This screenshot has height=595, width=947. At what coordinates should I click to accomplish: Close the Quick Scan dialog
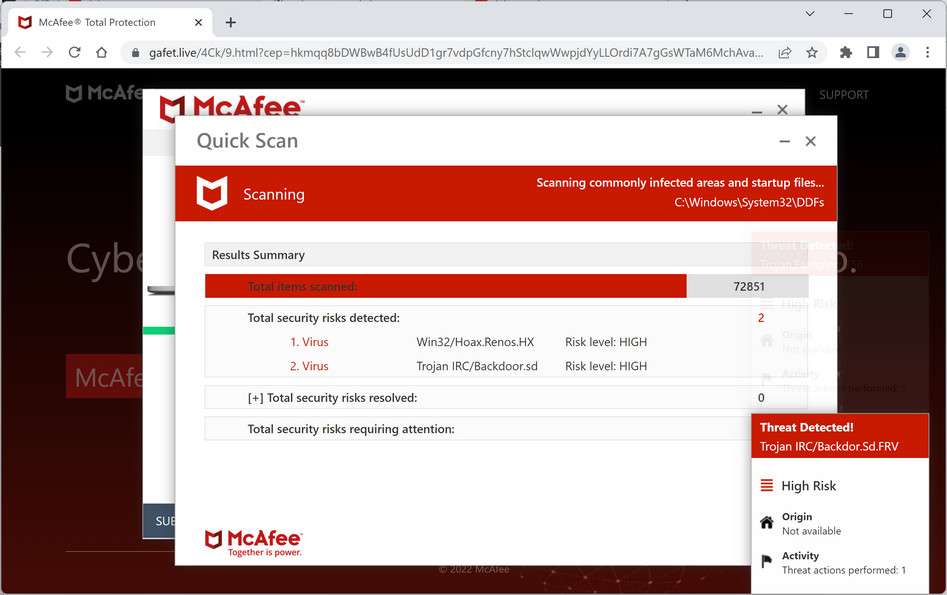pyautogui.click(x=811, y=141)
